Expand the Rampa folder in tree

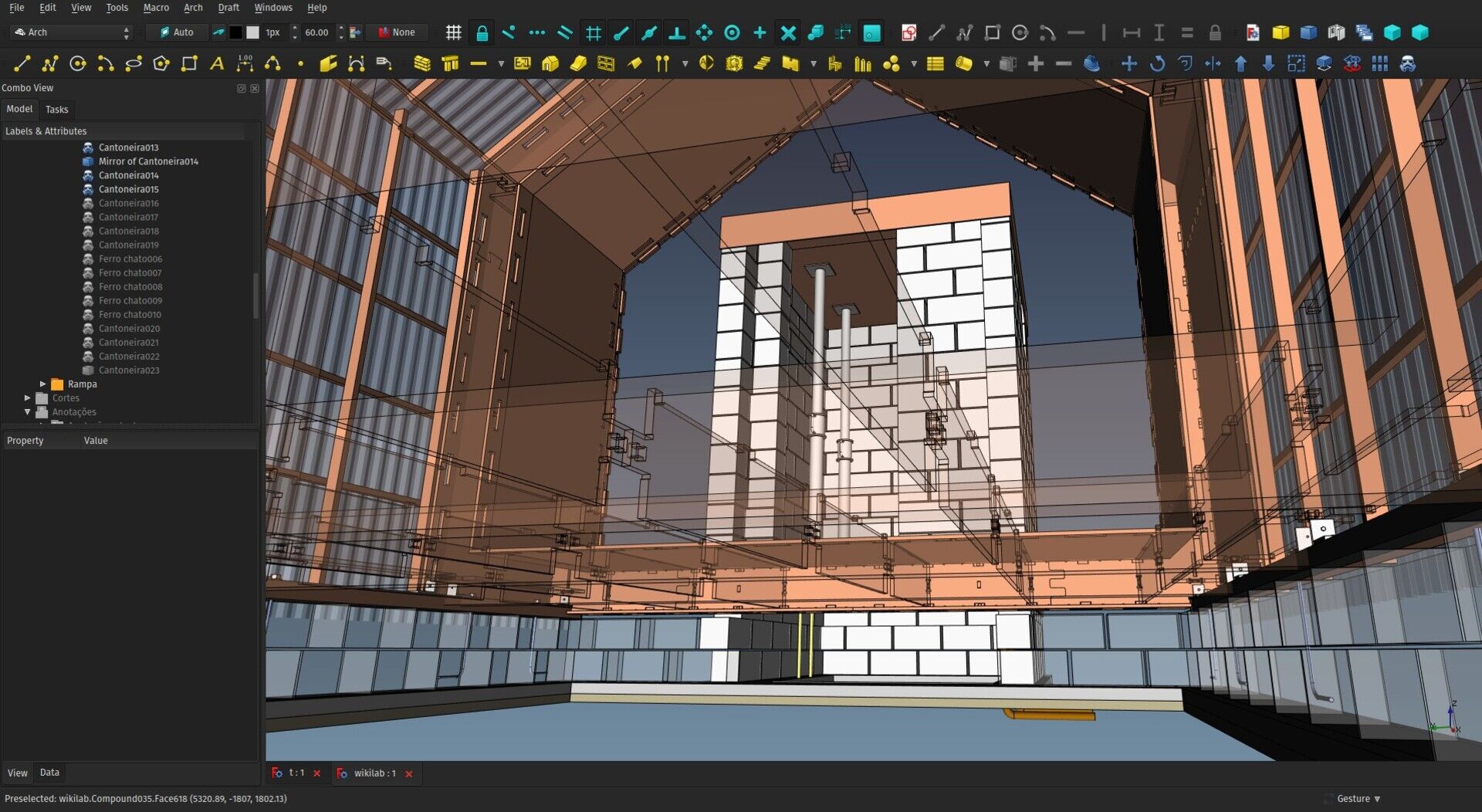43,384
